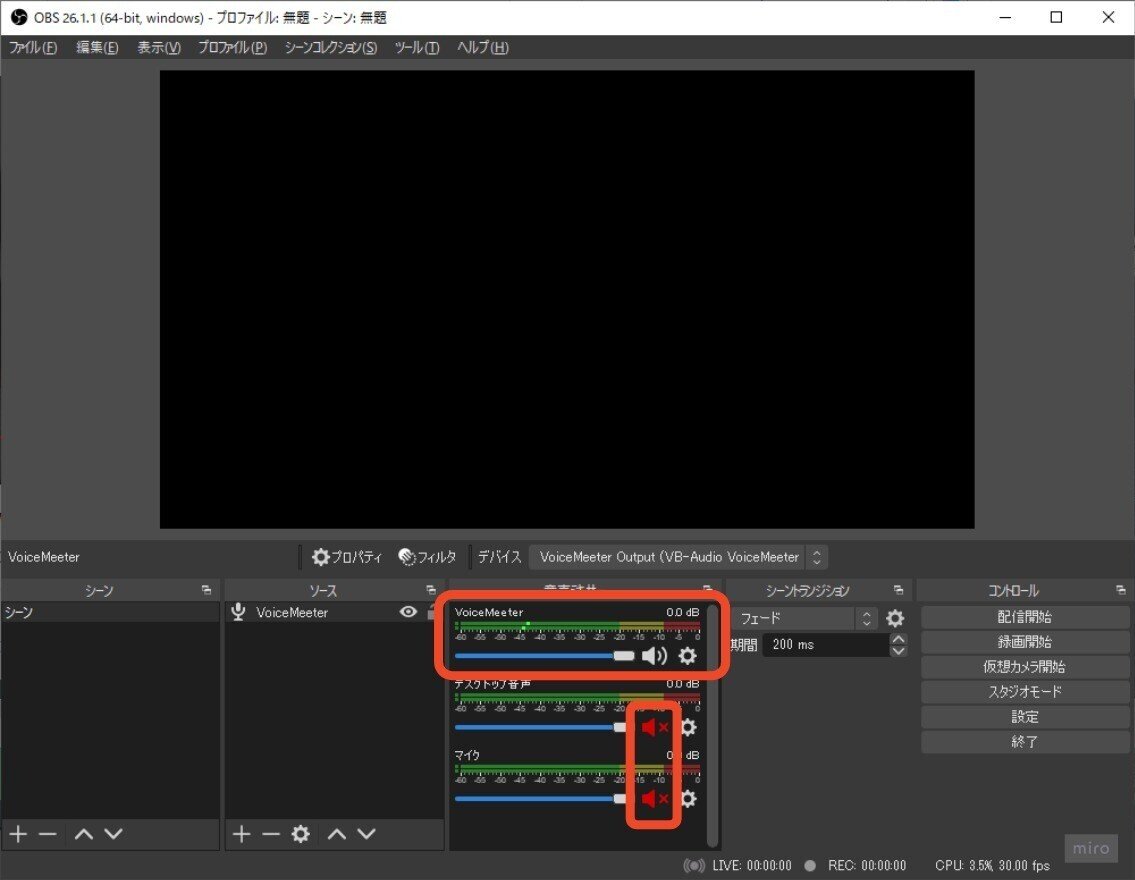Open マイク channel settings gear
This screenshot has width=1135, height=880.
click(688, 798)
